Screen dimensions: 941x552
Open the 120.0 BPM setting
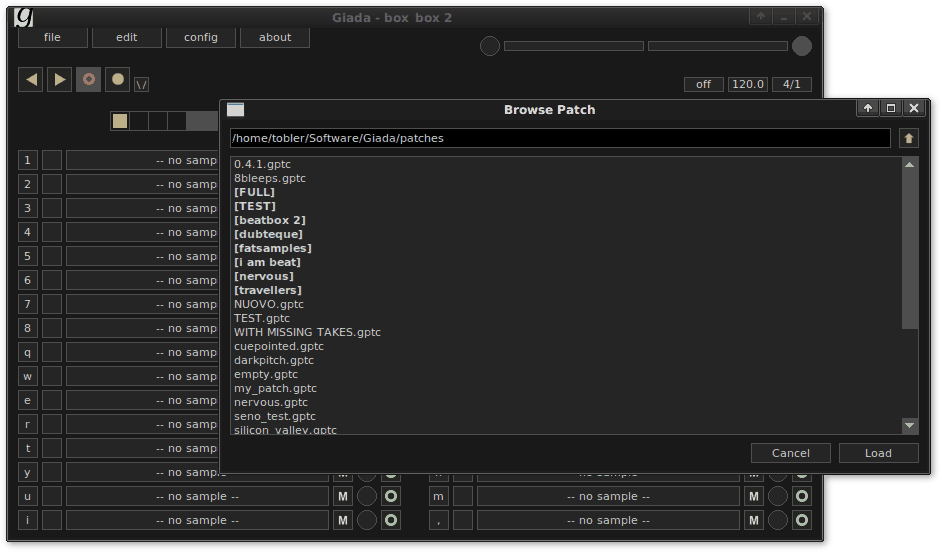click(748, 85)
